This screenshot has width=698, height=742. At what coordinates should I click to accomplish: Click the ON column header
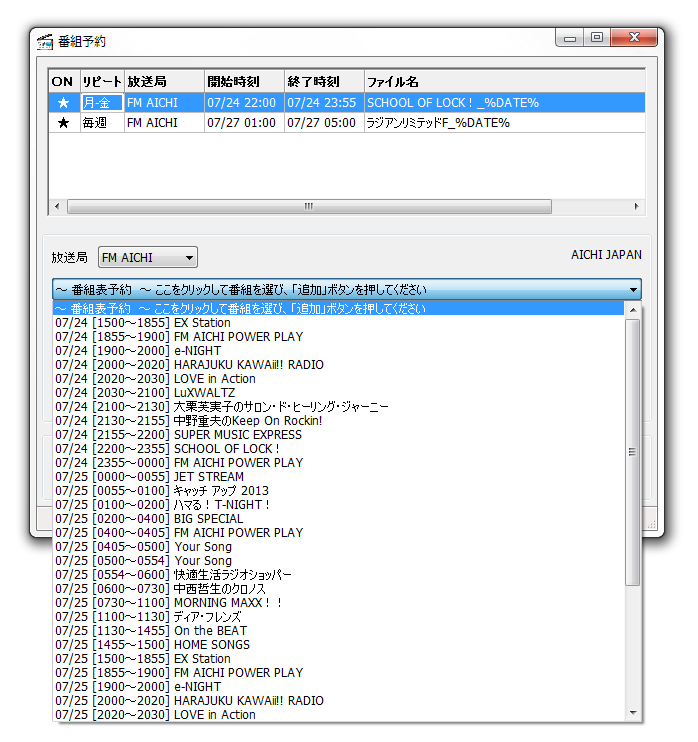coord(64,81)
